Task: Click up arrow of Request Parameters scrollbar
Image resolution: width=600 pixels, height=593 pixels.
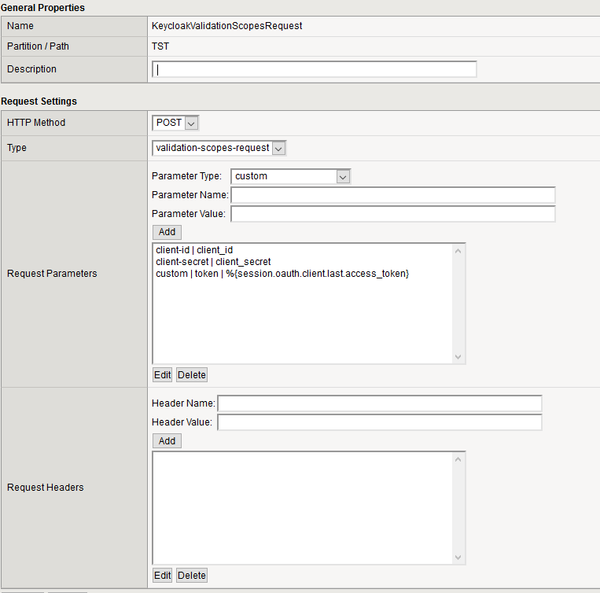Action: coord(458,250)
